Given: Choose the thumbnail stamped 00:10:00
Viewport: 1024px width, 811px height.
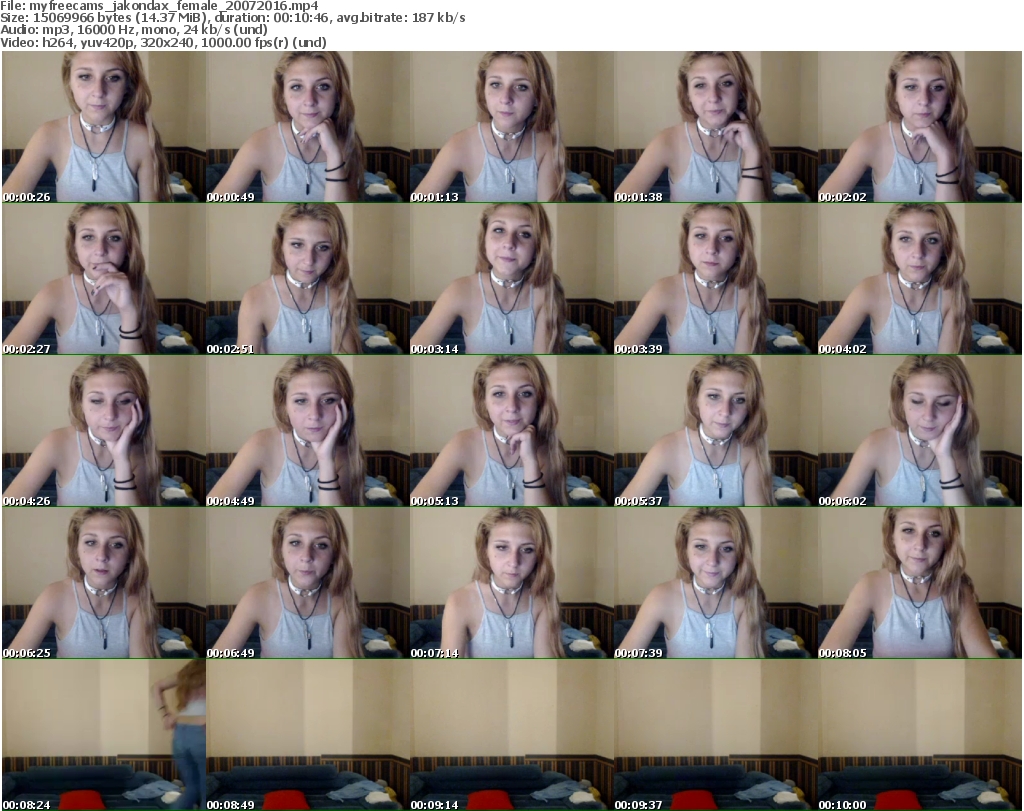Looking at the screenshot, I should [920, 735].
